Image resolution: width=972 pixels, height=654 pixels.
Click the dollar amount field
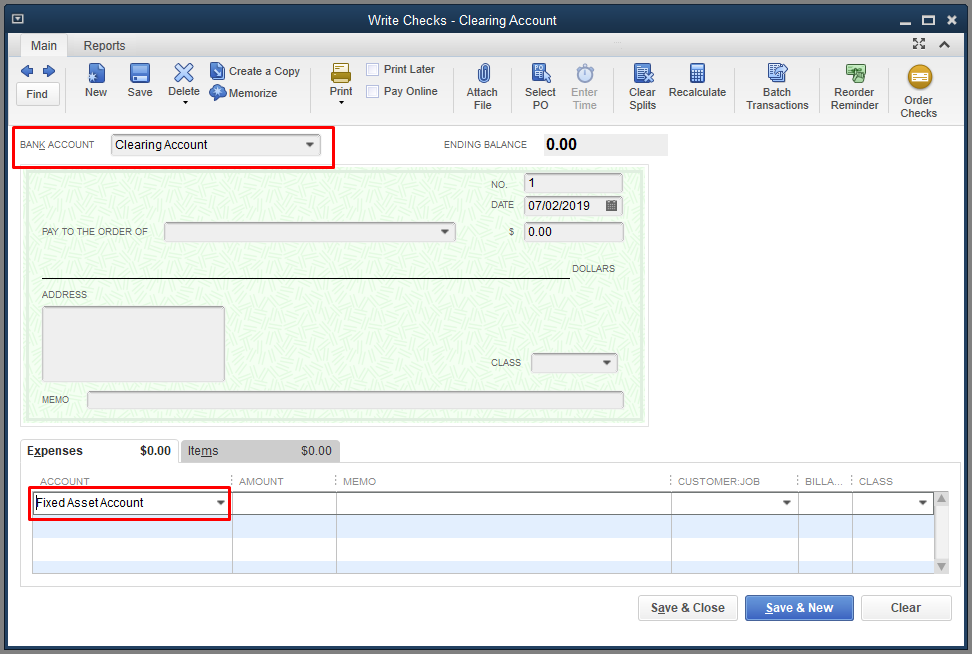[x=573, y=232]
